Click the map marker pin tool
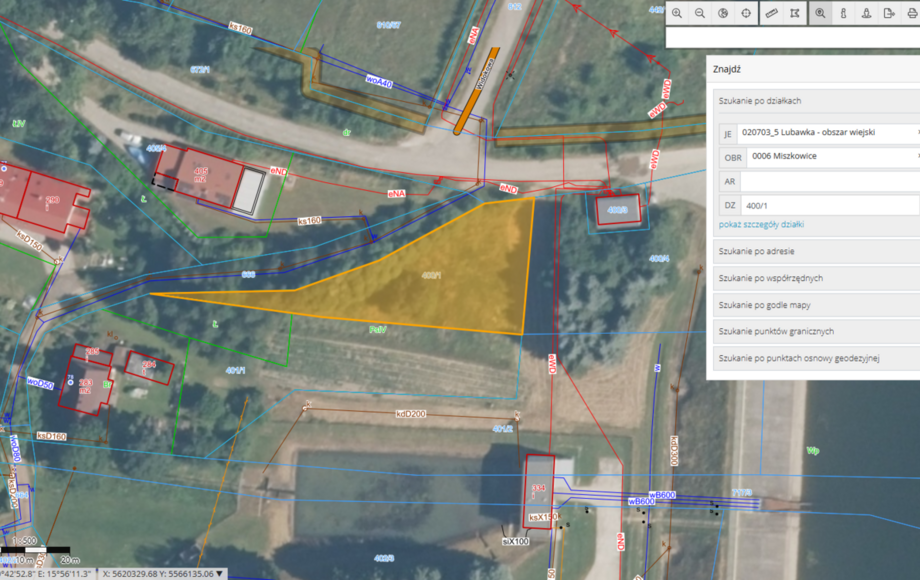This screenshot has height=580, width=920. 866,13
